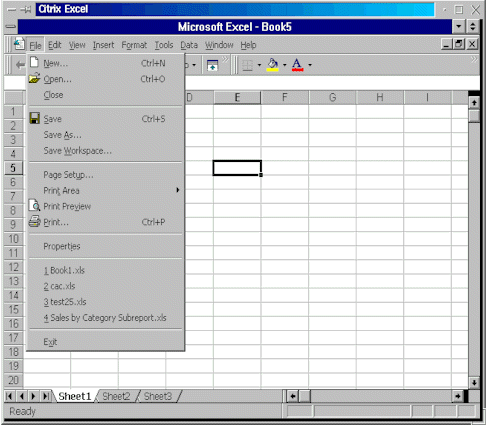Go to next sheet tab navigation arrow

33,396
